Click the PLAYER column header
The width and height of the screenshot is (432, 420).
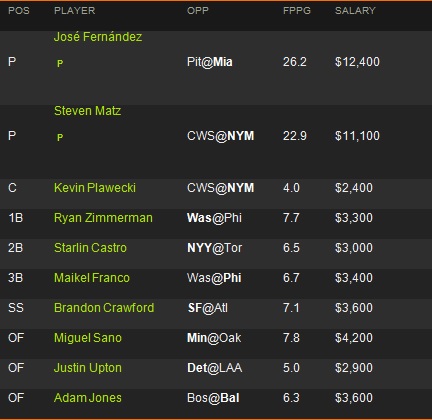point(75,11)
